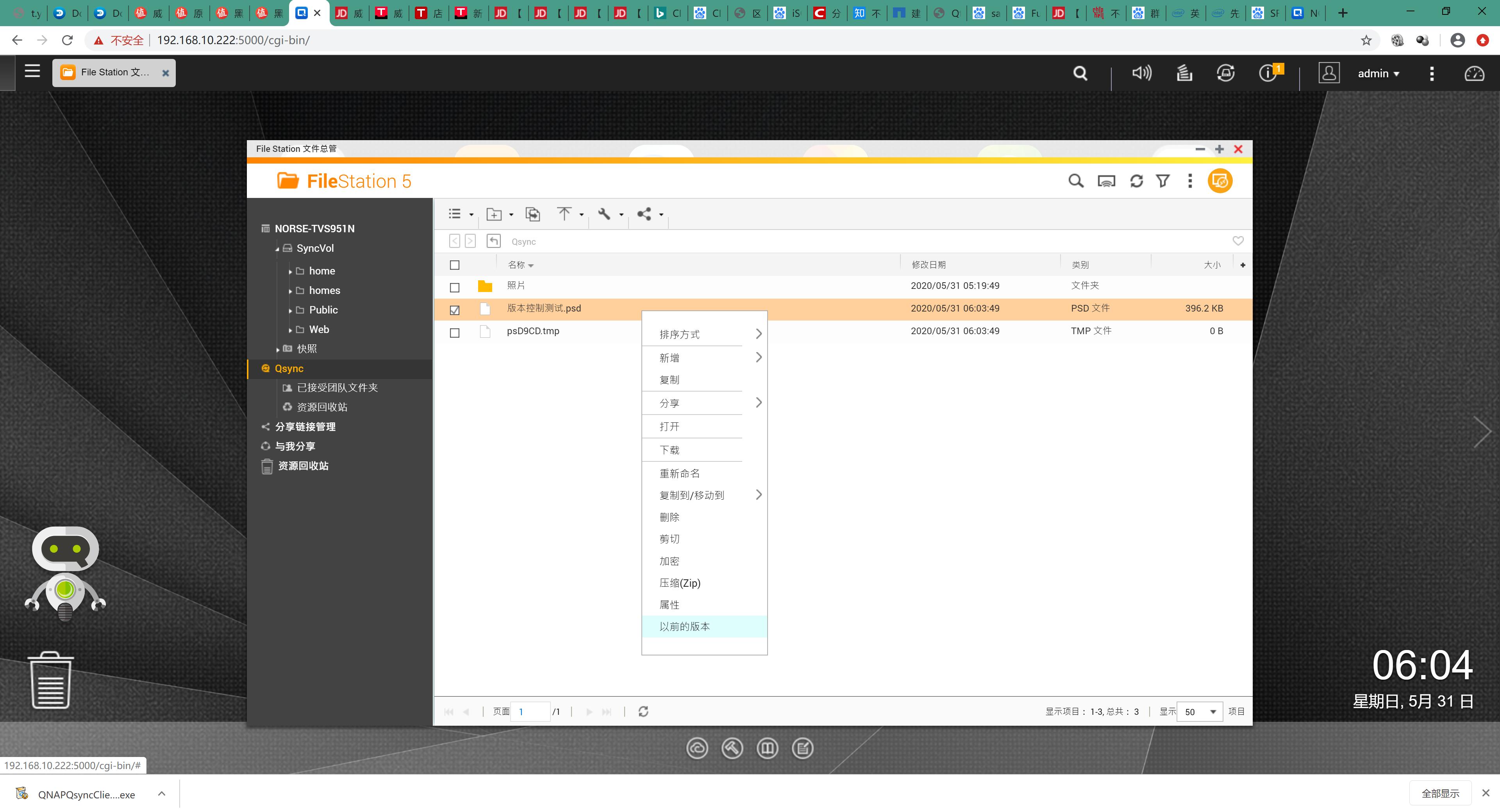Click the filter funnel icon
1500x812 pixels.
(1163, 181)
